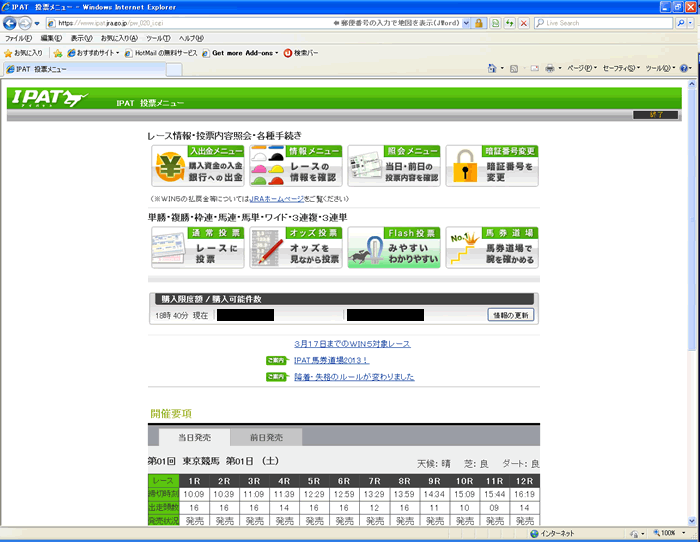The width and height of the screenshot is (700, 542).
Task: Click the browser Forward arrow button
Action: click(25, 23)
